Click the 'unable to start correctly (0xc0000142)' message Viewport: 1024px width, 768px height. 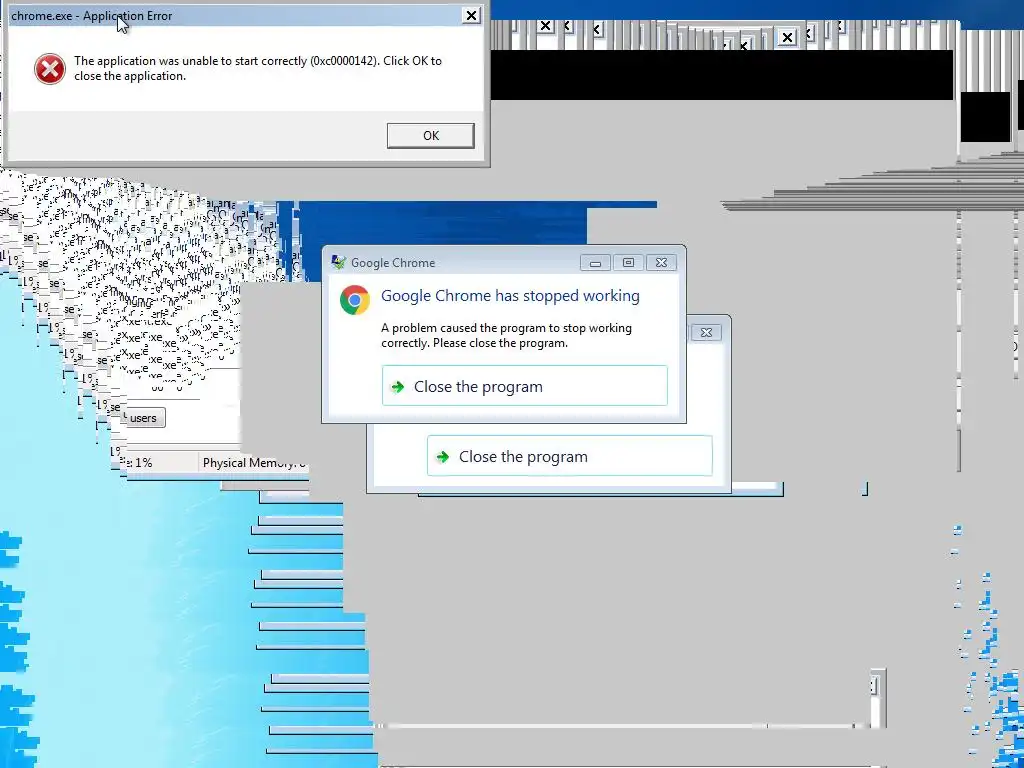[257, 68]
